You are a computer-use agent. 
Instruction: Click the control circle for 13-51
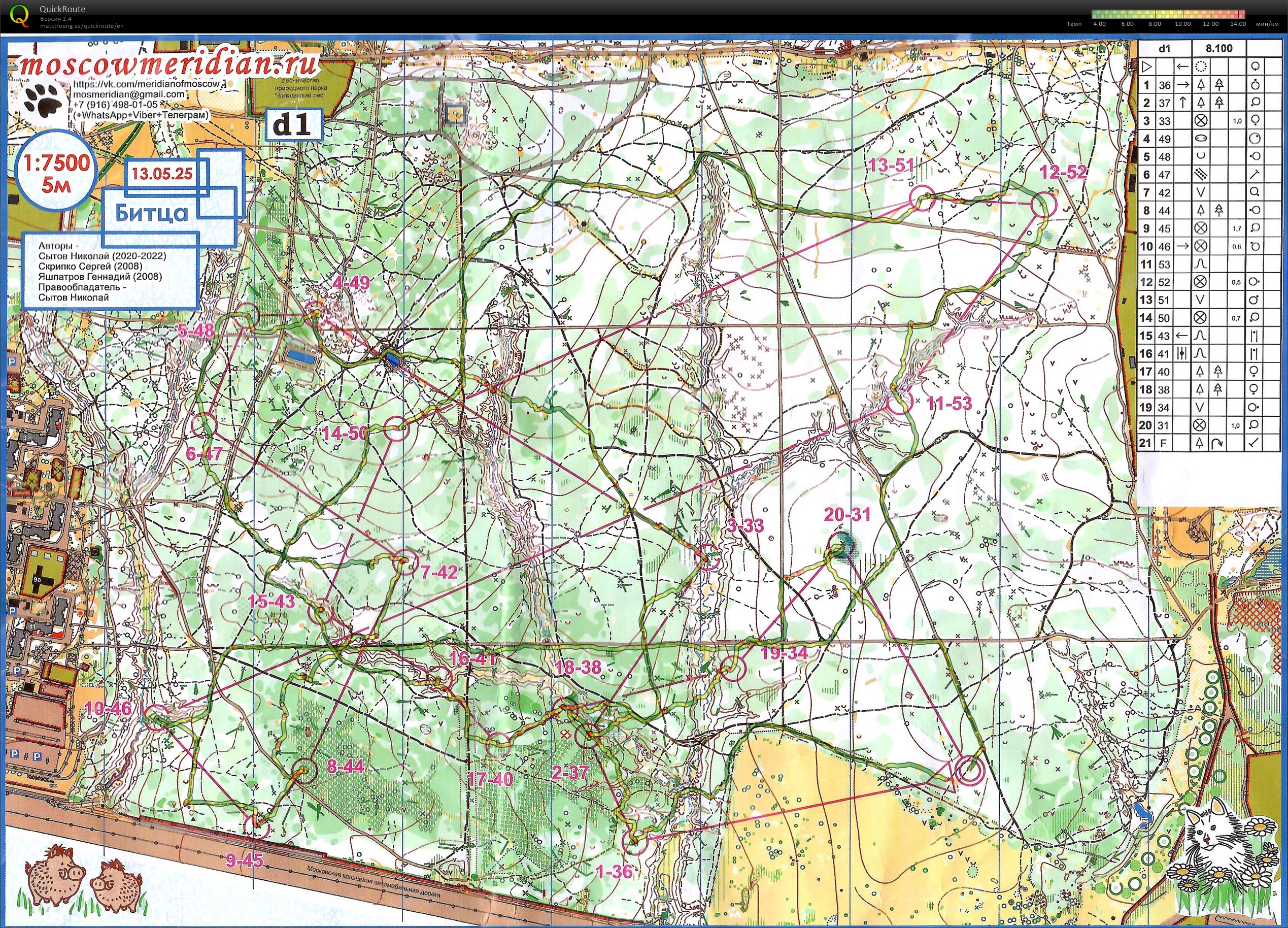tap(922, 198)
